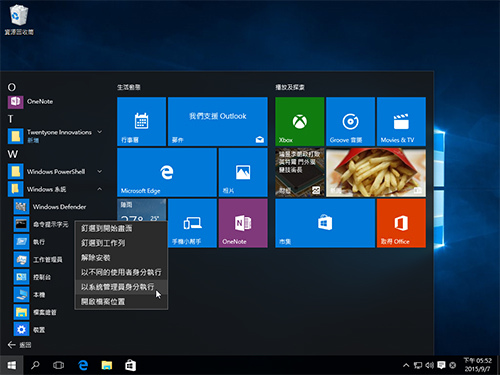Open the Twentyone Innovations folder

click(55, 136)
